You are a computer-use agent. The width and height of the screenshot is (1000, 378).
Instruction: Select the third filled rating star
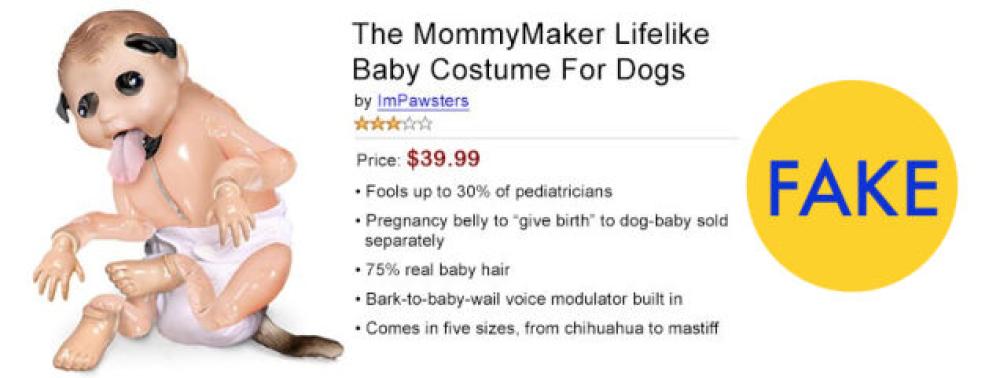tap(393, 124)
